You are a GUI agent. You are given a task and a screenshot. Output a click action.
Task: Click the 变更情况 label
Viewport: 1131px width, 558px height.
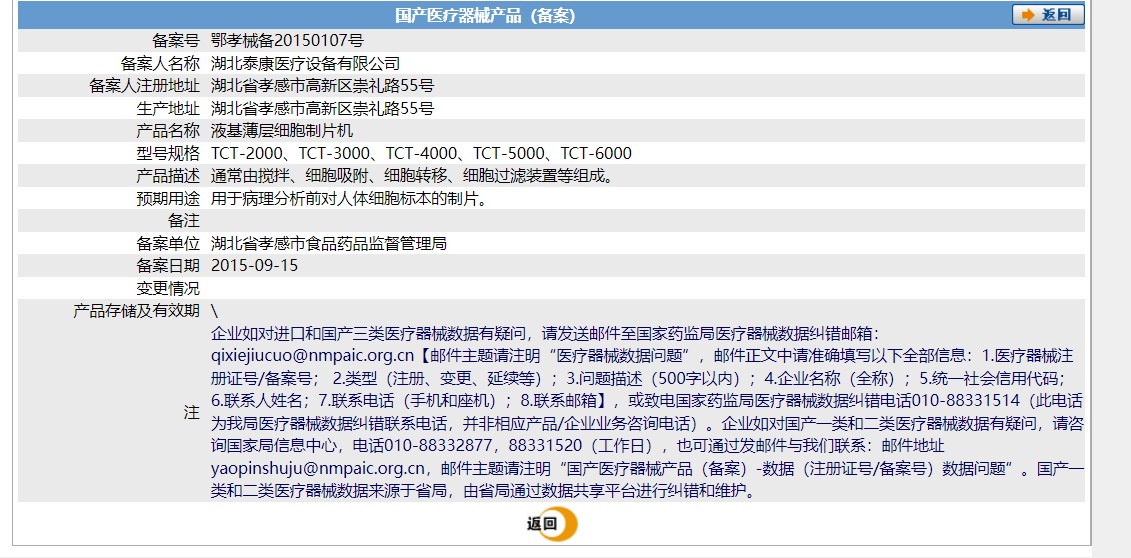(168, 288)
